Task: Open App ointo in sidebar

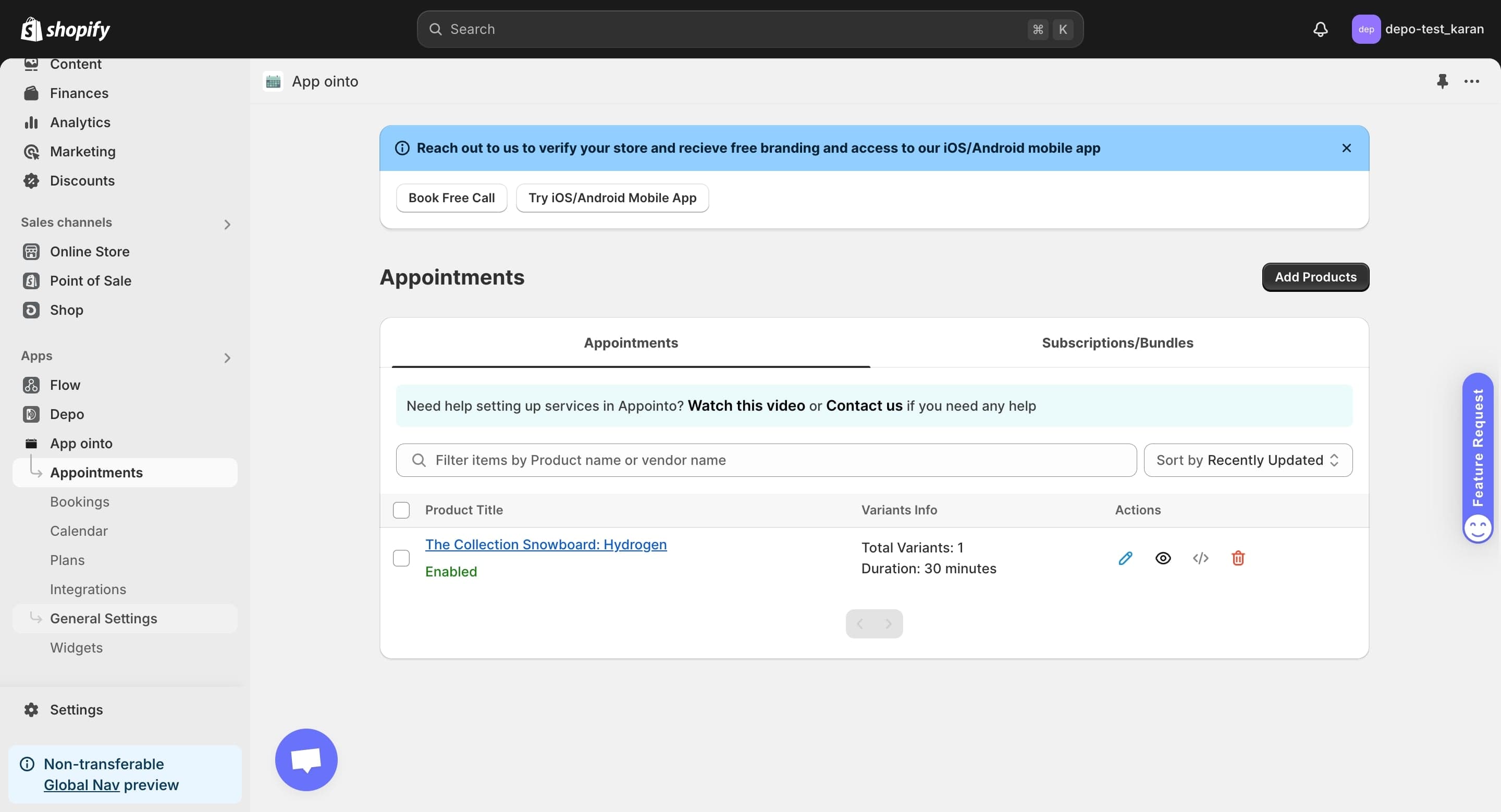Action: 81,444
